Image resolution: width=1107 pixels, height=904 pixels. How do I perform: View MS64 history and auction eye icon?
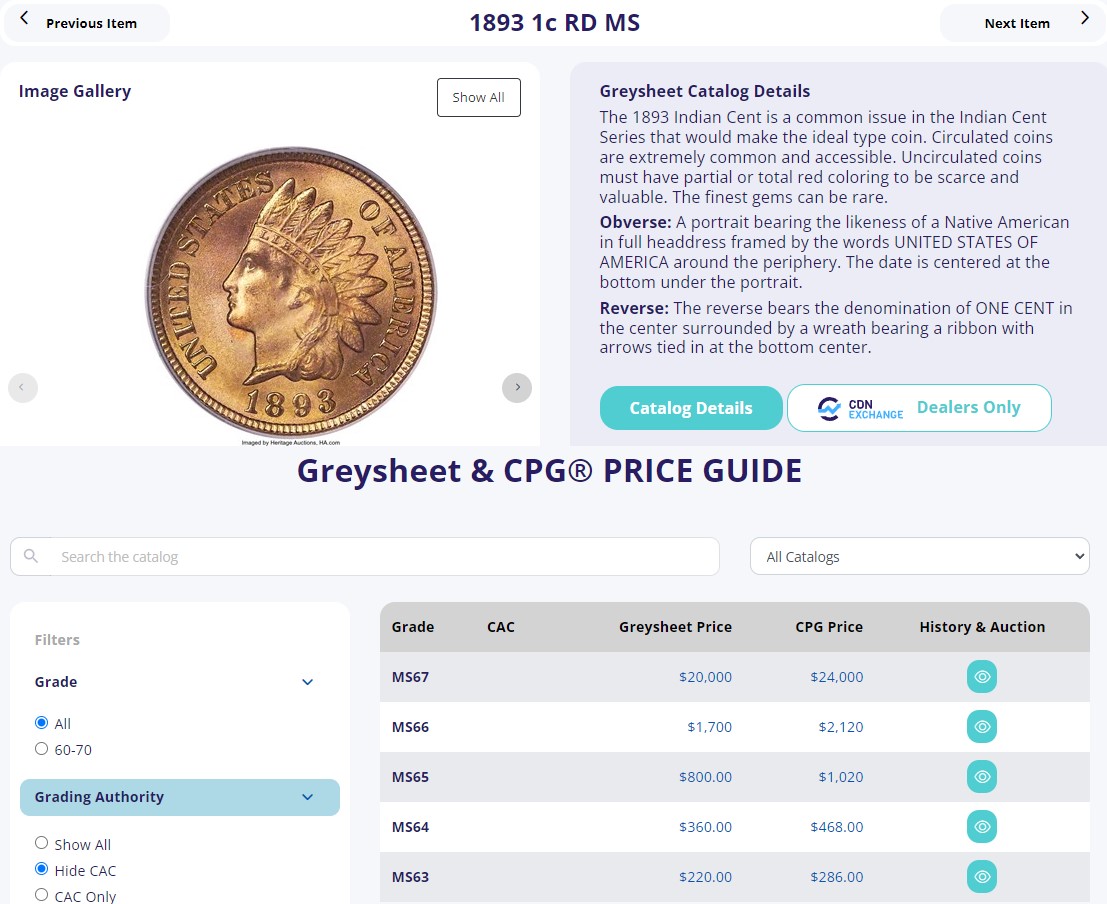point(981,827)
